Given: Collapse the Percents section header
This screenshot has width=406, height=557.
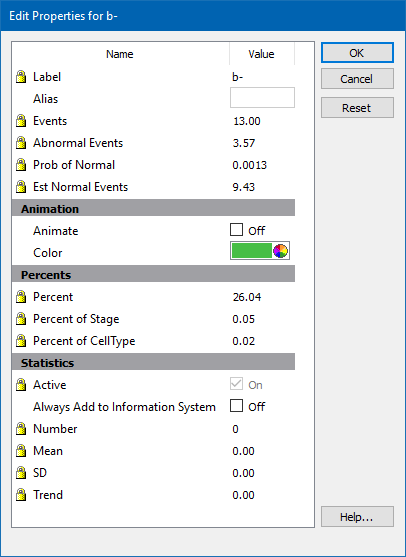Looking at the screenshot, I should (153, 275).
